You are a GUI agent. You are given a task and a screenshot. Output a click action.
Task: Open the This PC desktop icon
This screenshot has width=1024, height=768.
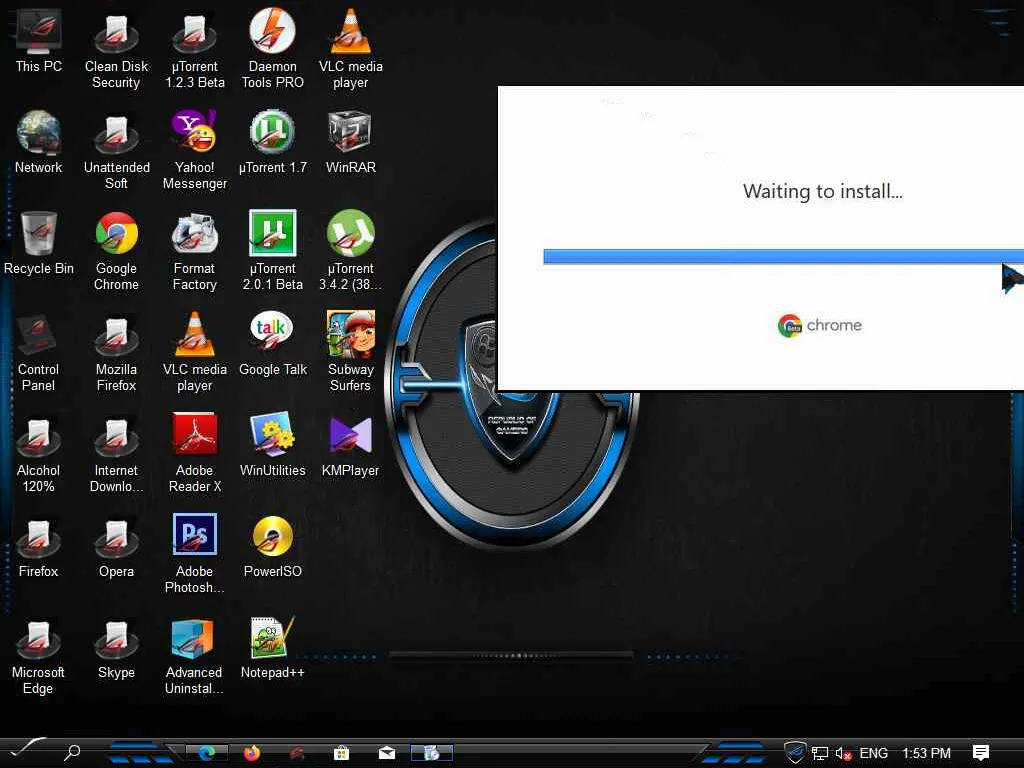point(39,40)
